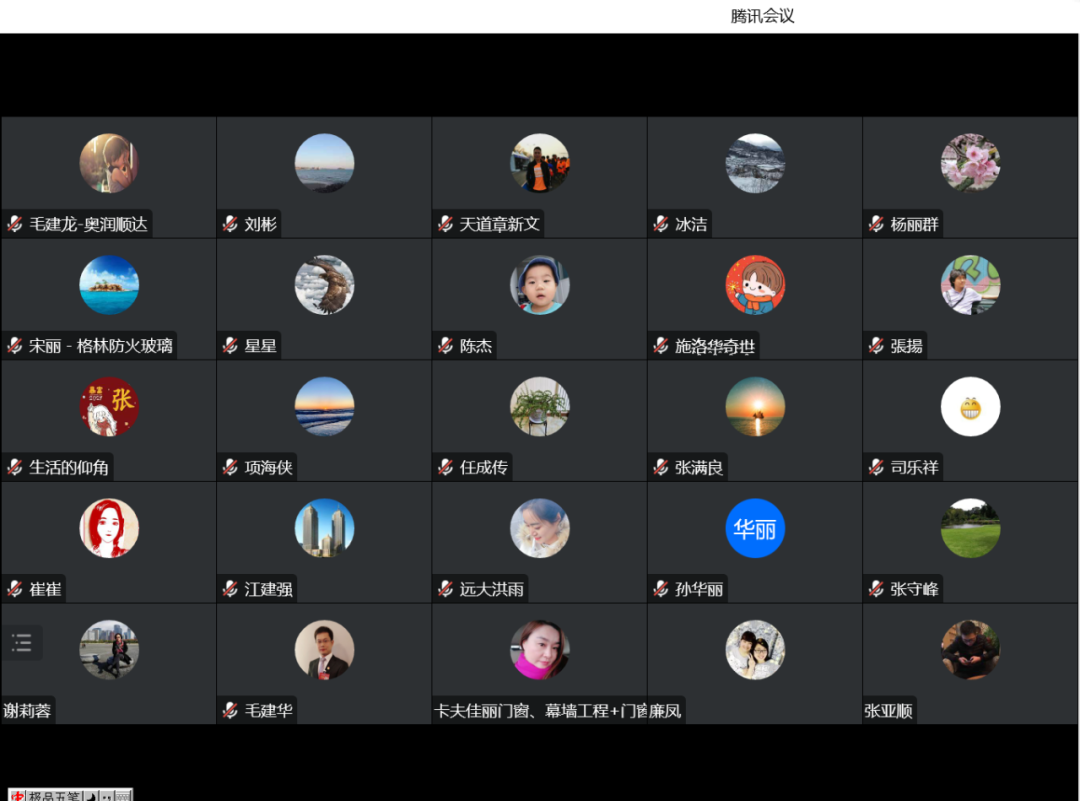Click the muted mic icon next to 张守峰
The height and width of the screenshot is (801, 1080).
(874, 588)
